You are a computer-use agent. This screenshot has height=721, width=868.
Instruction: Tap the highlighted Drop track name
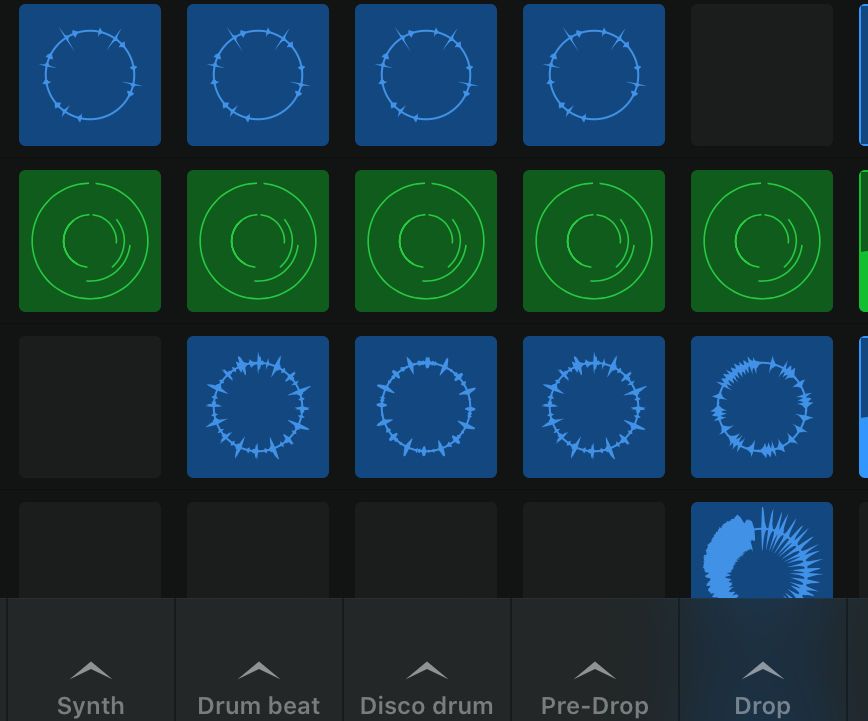pos(762,705)
